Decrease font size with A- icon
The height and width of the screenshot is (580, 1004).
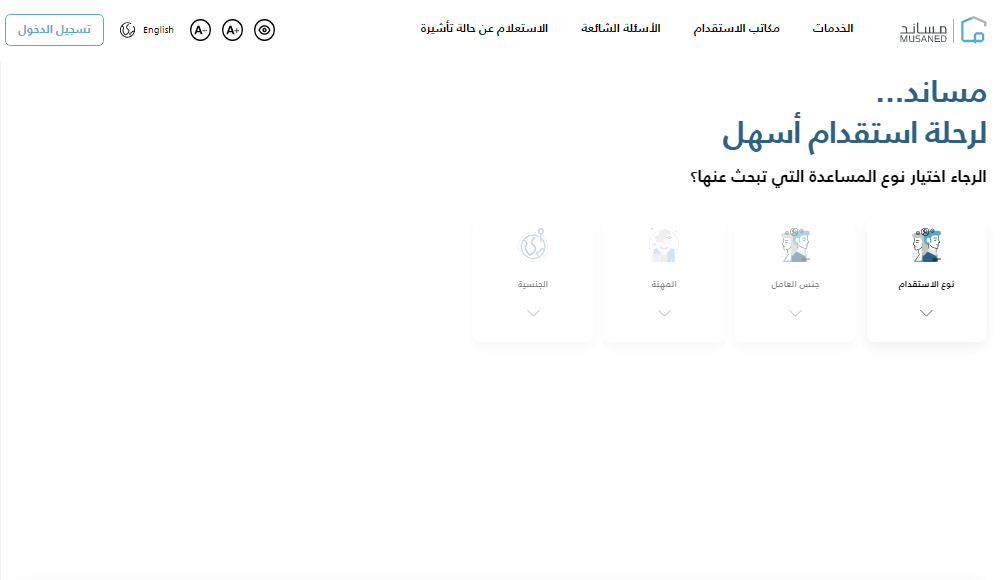(200, 30)
